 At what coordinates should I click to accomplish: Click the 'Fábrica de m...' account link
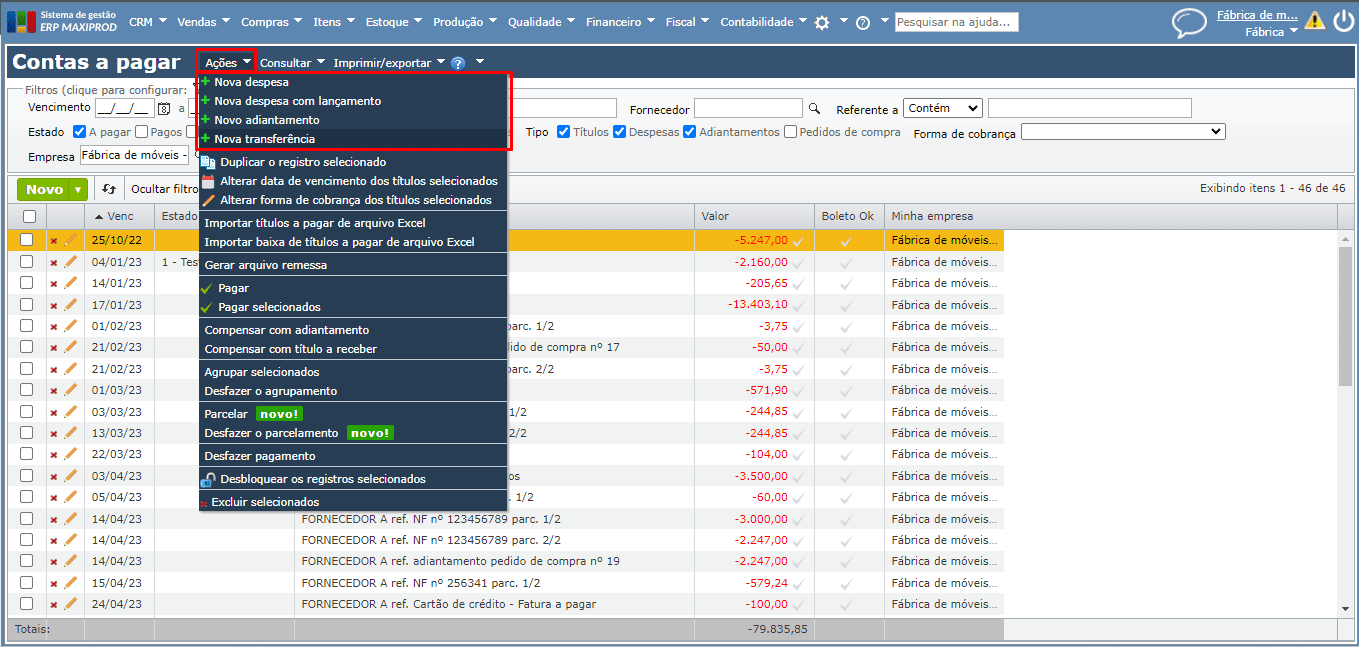click(1256, 15)
